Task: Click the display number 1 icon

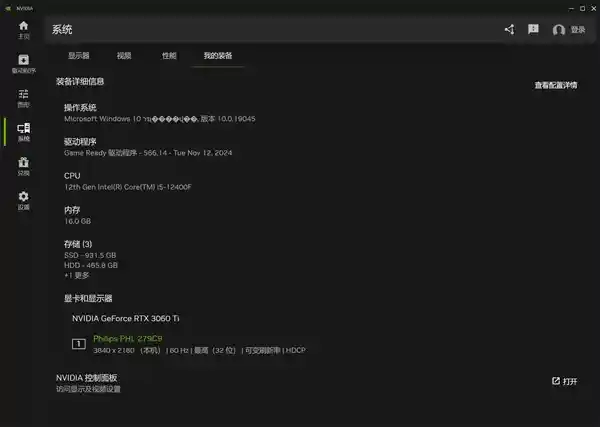Action: pyautogui.click(x=79, y=344)
